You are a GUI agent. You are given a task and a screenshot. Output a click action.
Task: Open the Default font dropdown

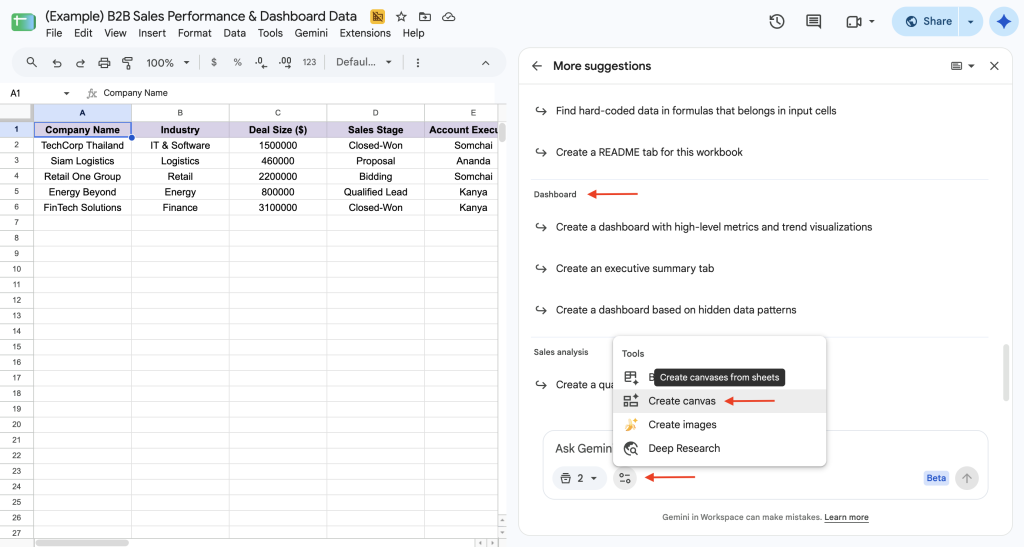pyautogui.click(x=364, y=63)
